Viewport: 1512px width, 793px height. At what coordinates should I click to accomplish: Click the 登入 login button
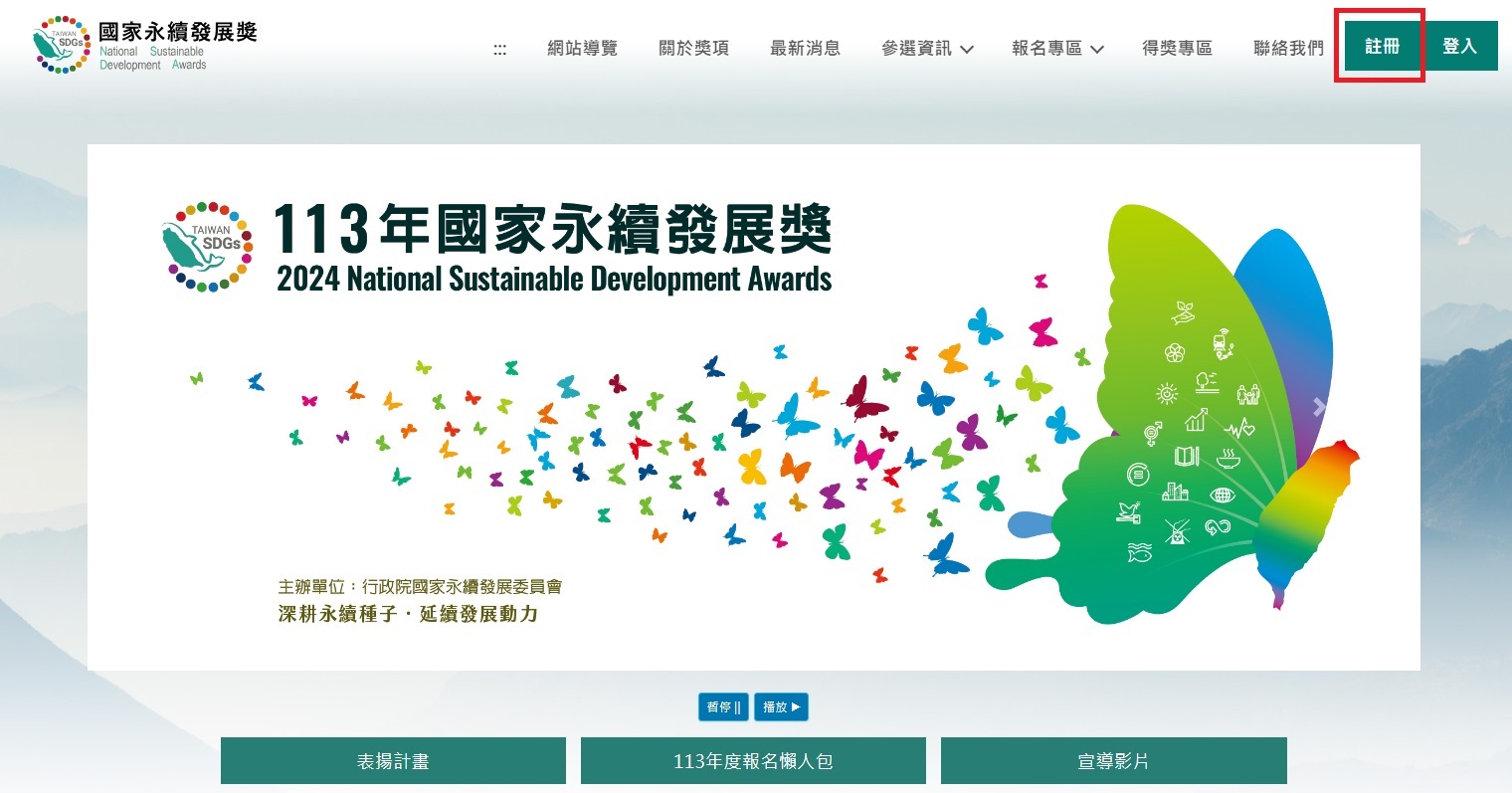[1459, 46]
